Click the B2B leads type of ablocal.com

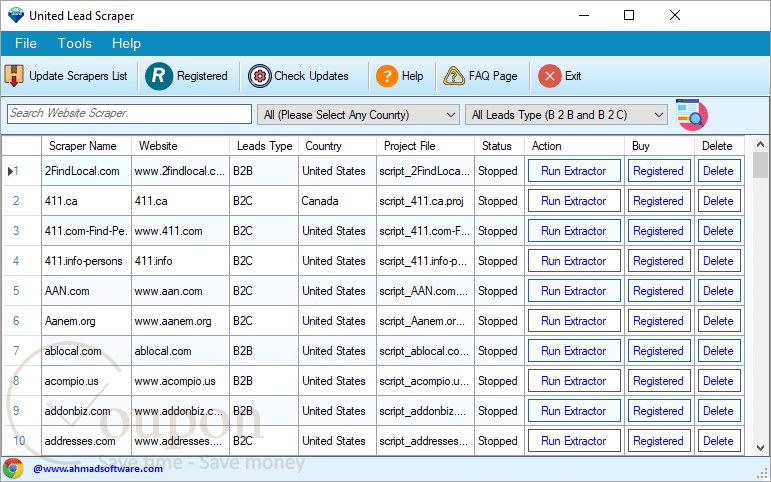[264, 351]
